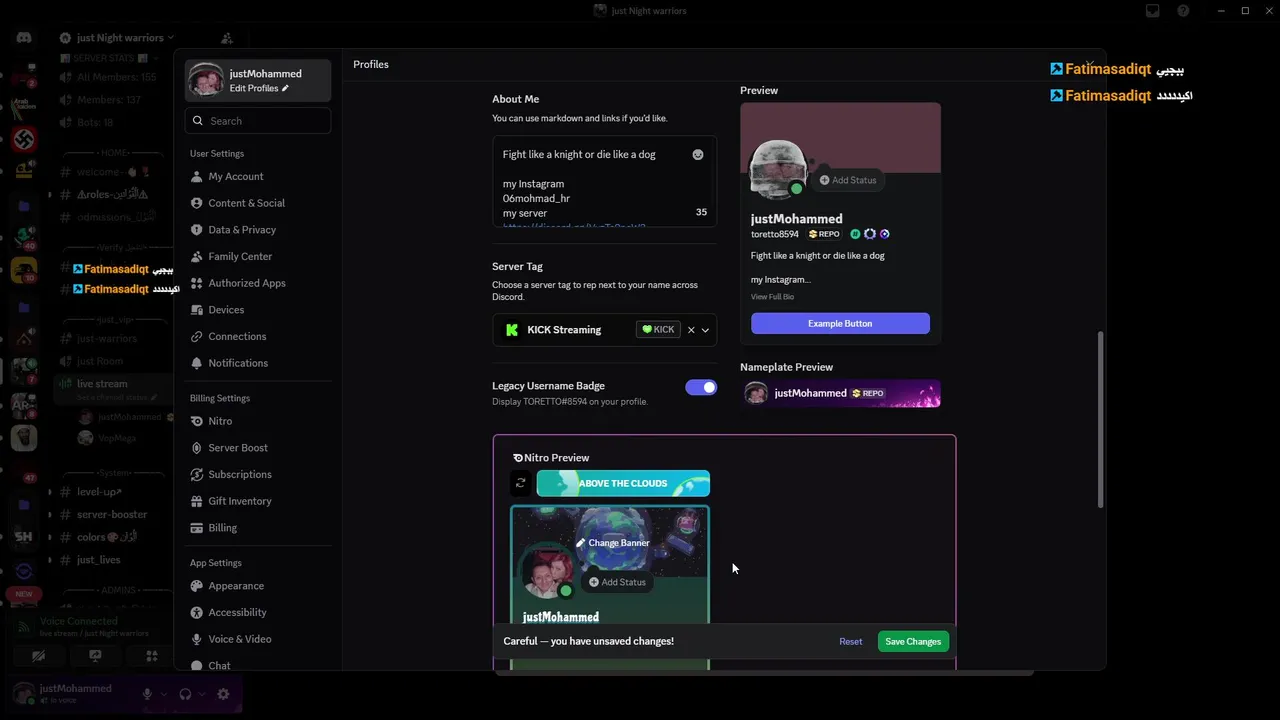
Task: Click Add Status in Nitro preview
Action: point(617,582)
